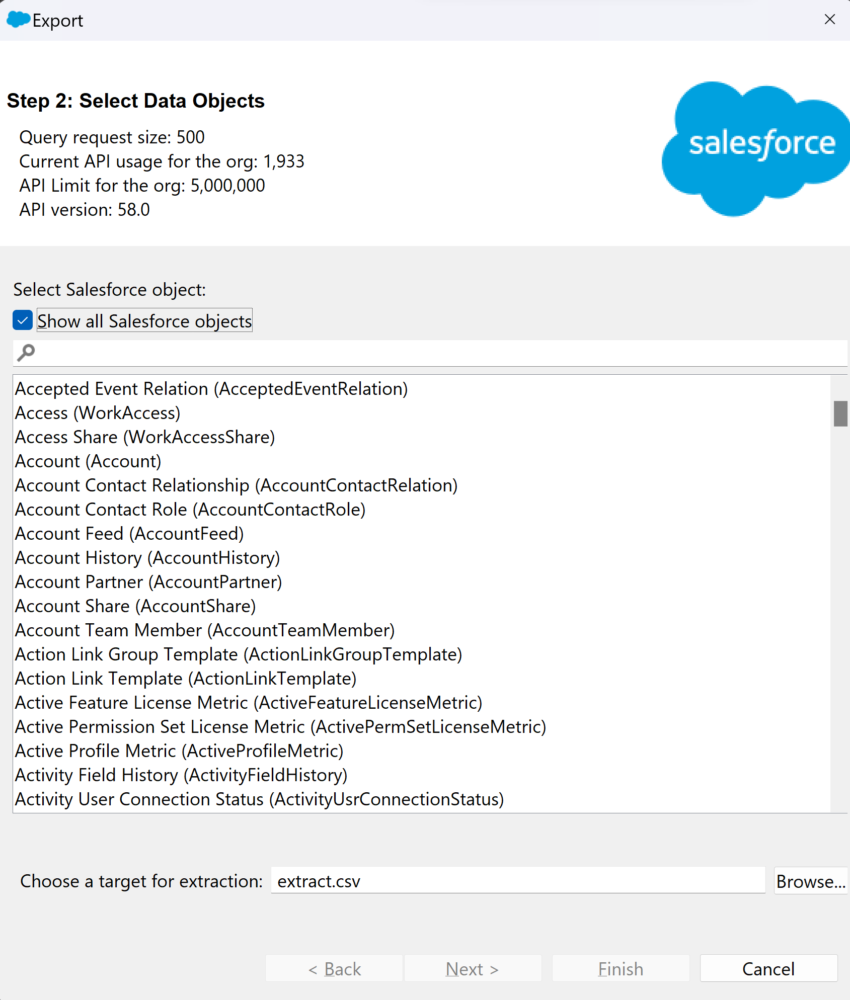Open Browse... to choose target file
Viewport: 850px width, 1000px height.
[810, 881]
